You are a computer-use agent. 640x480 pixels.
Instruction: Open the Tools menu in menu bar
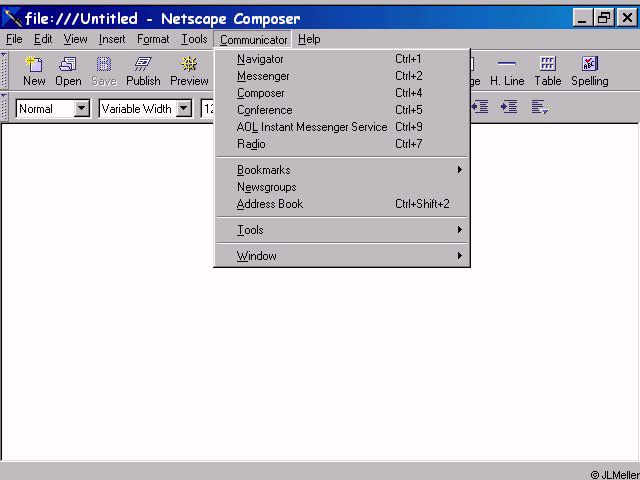pyautogui.click(x=194, y=39)
